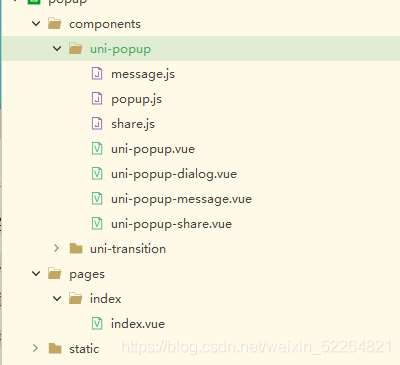This screenshot has height=365, width=400.
Task: Collapse the index folder chevron
Action: pyautogui.click(x=57, y=298)
